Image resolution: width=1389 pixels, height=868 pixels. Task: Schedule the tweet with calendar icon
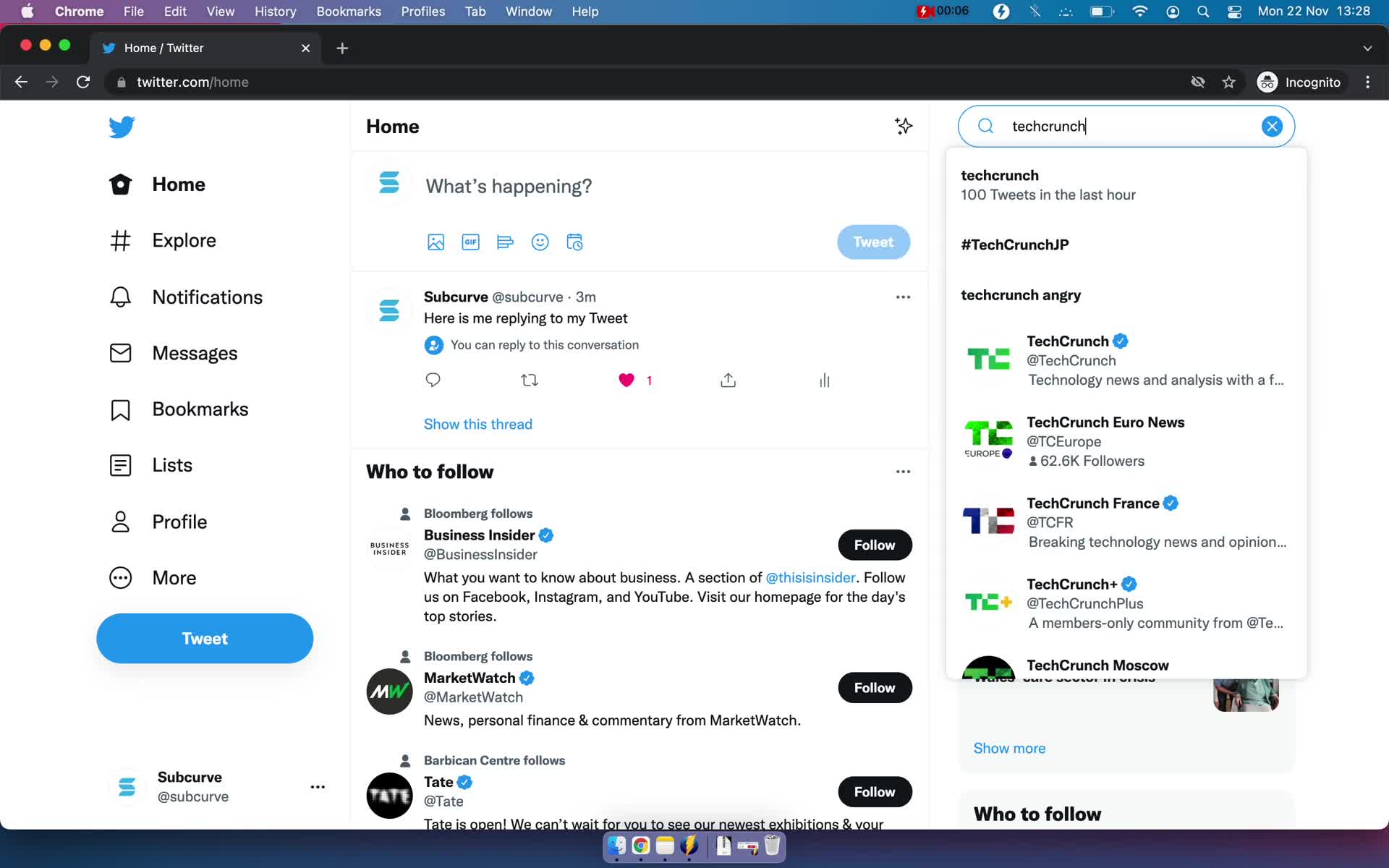(x=574, y=242)
